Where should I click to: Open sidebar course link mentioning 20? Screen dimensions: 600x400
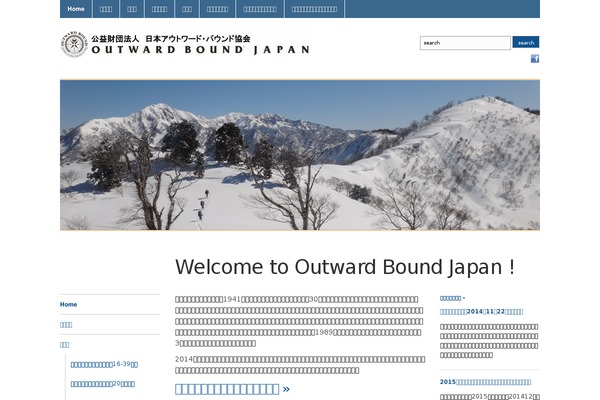pos(103,384)
